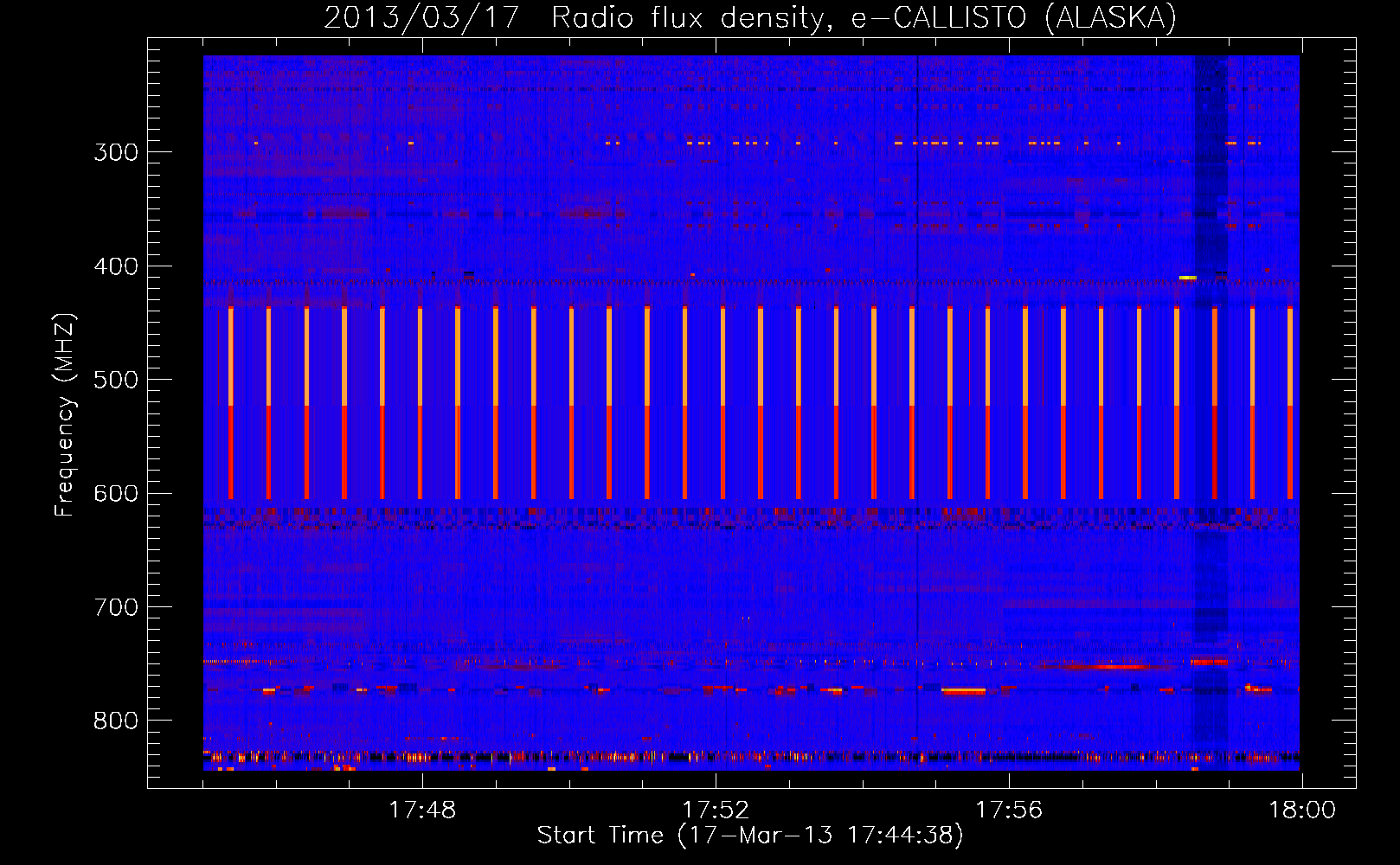Click the 600 frequency tick label
The image size is (1400, 865).
coord(116,494)
